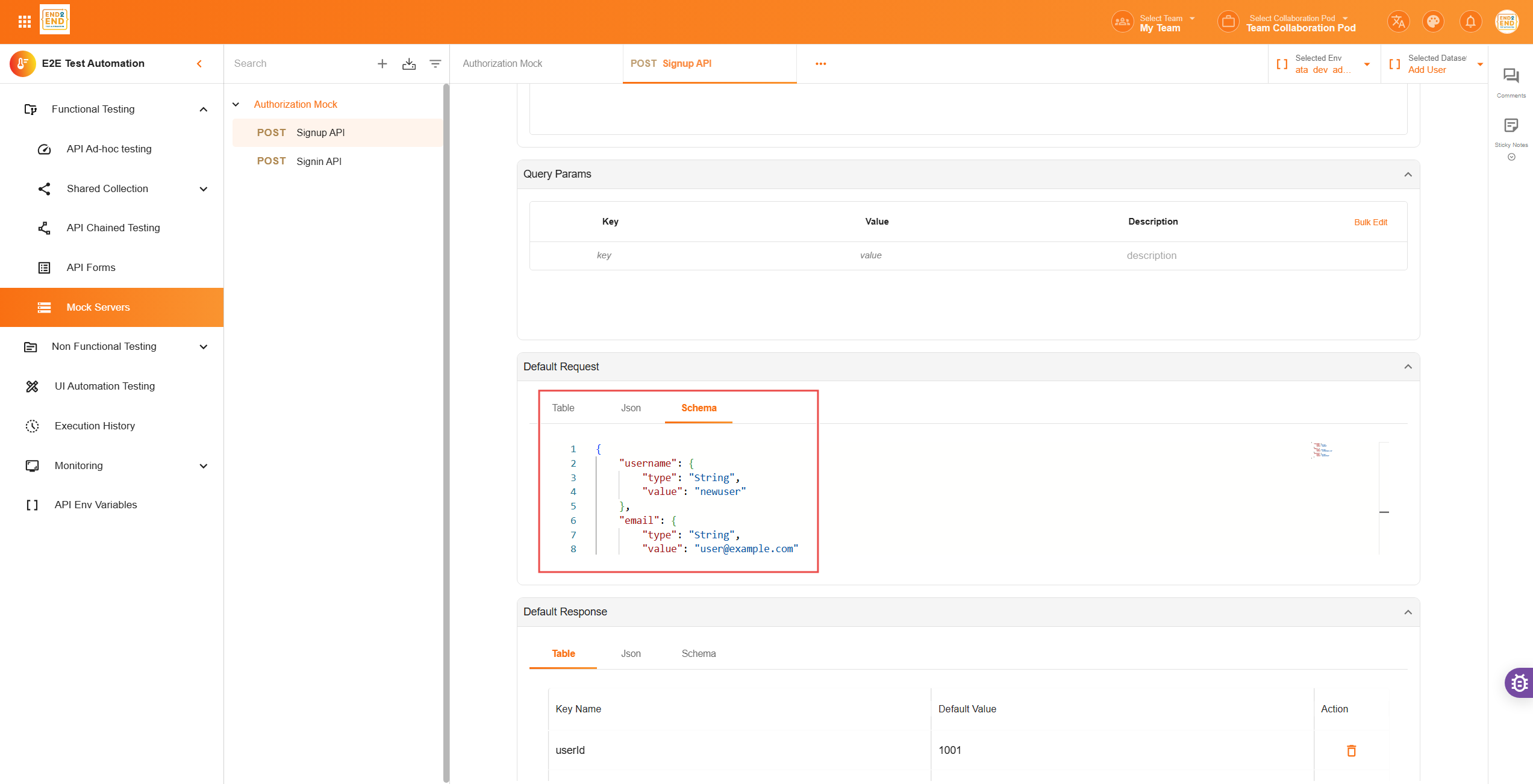Open the theme palette icon
Screen dimensions: 1533x784
point(1434,22)
